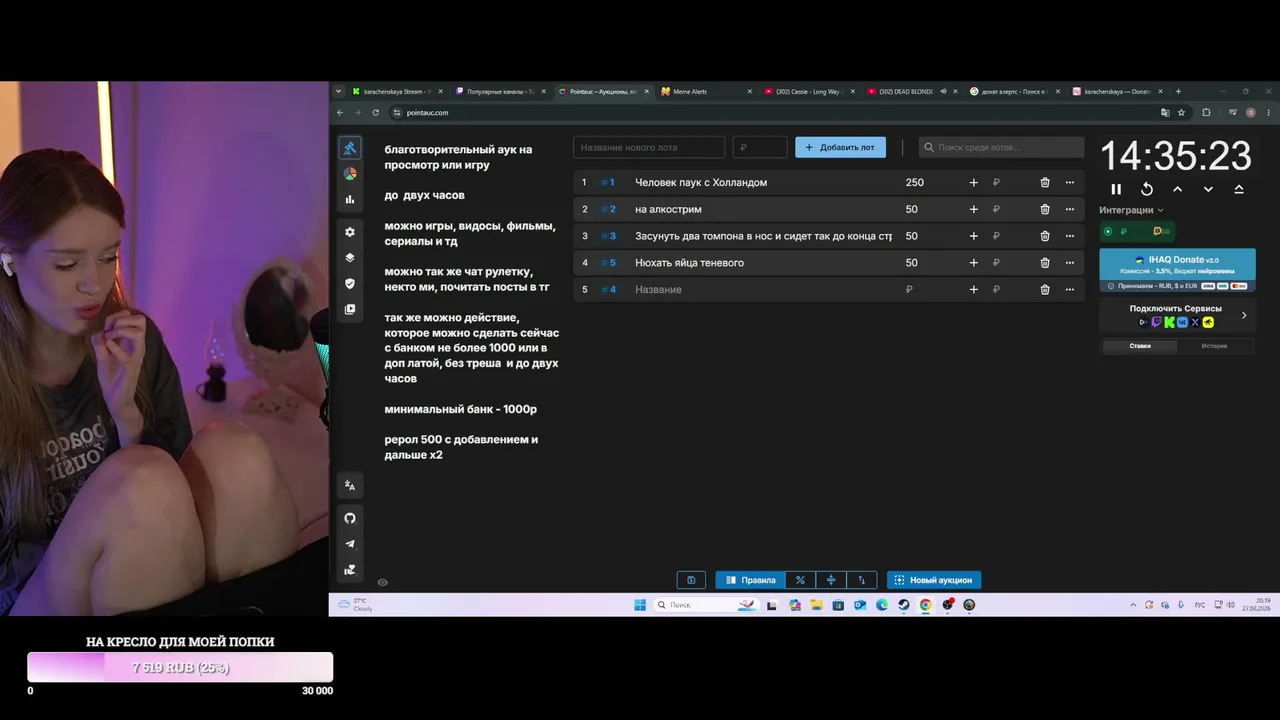Bookmark this page with star icon
This screenshot has height=720, width=1280.
(x=1181, y=112)
